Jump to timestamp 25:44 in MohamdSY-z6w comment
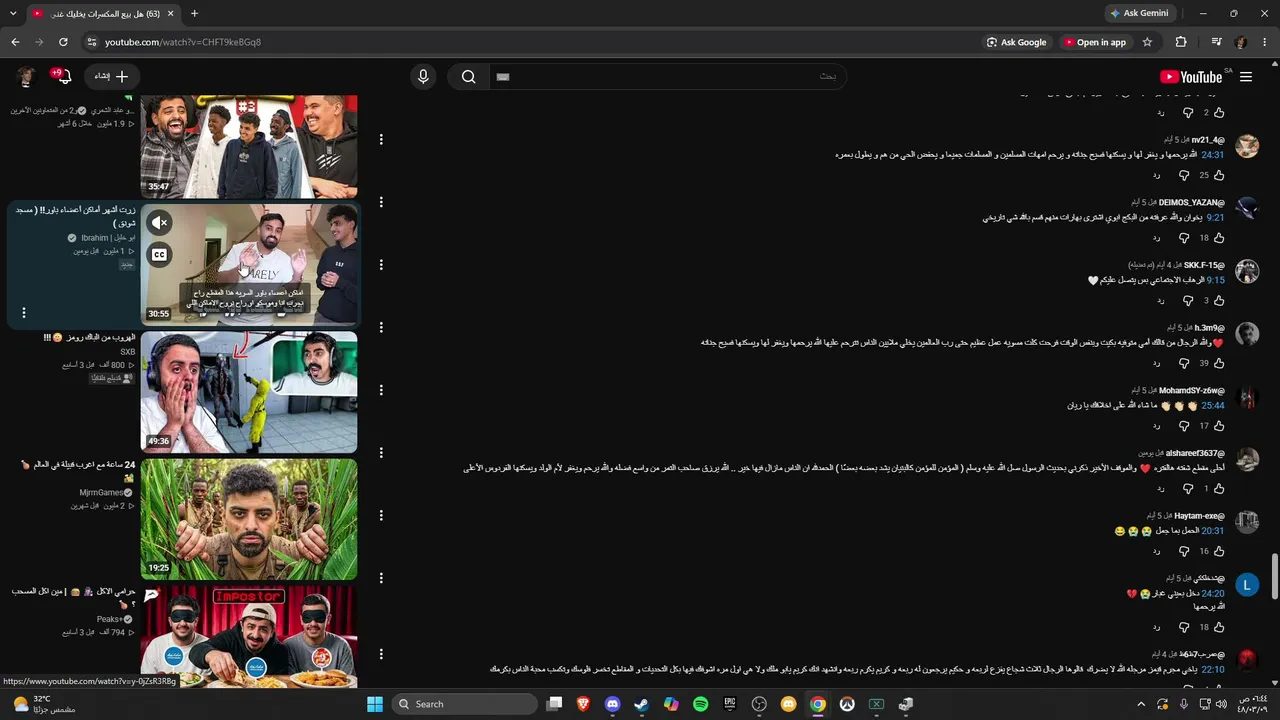 [1212, 405]
